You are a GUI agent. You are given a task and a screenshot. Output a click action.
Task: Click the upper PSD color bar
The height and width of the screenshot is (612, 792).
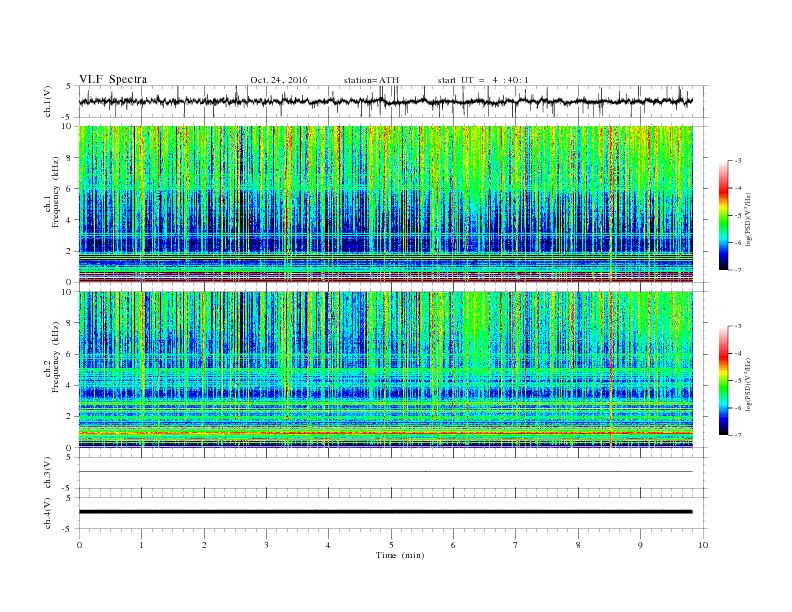(723, 215)
